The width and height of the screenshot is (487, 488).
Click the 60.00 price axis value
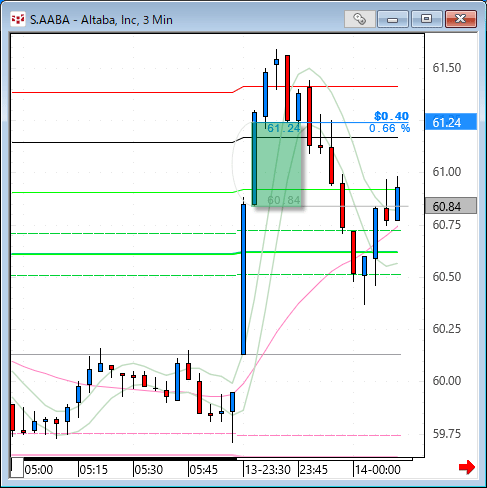(447, 381)
